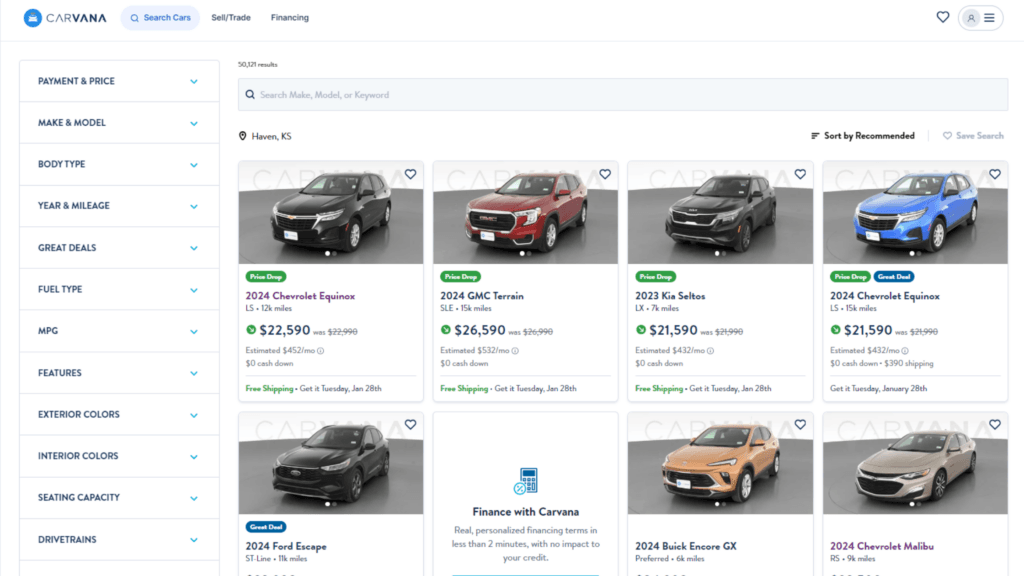This screenshot has height=576, width=1024.
Task: Click price drop icon beside Kia Seltos $21,590
Action: [x=641, y=330]
